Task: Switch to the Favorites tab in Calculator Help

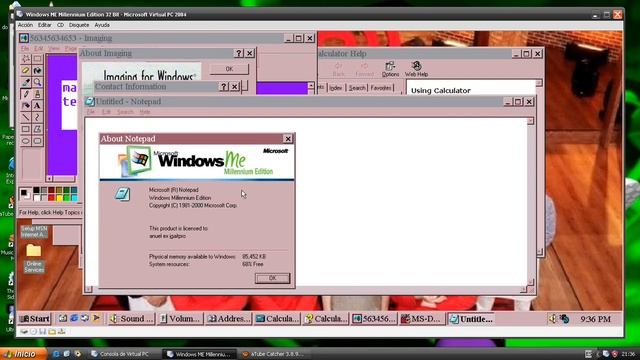Action: [x=381, y=88]
